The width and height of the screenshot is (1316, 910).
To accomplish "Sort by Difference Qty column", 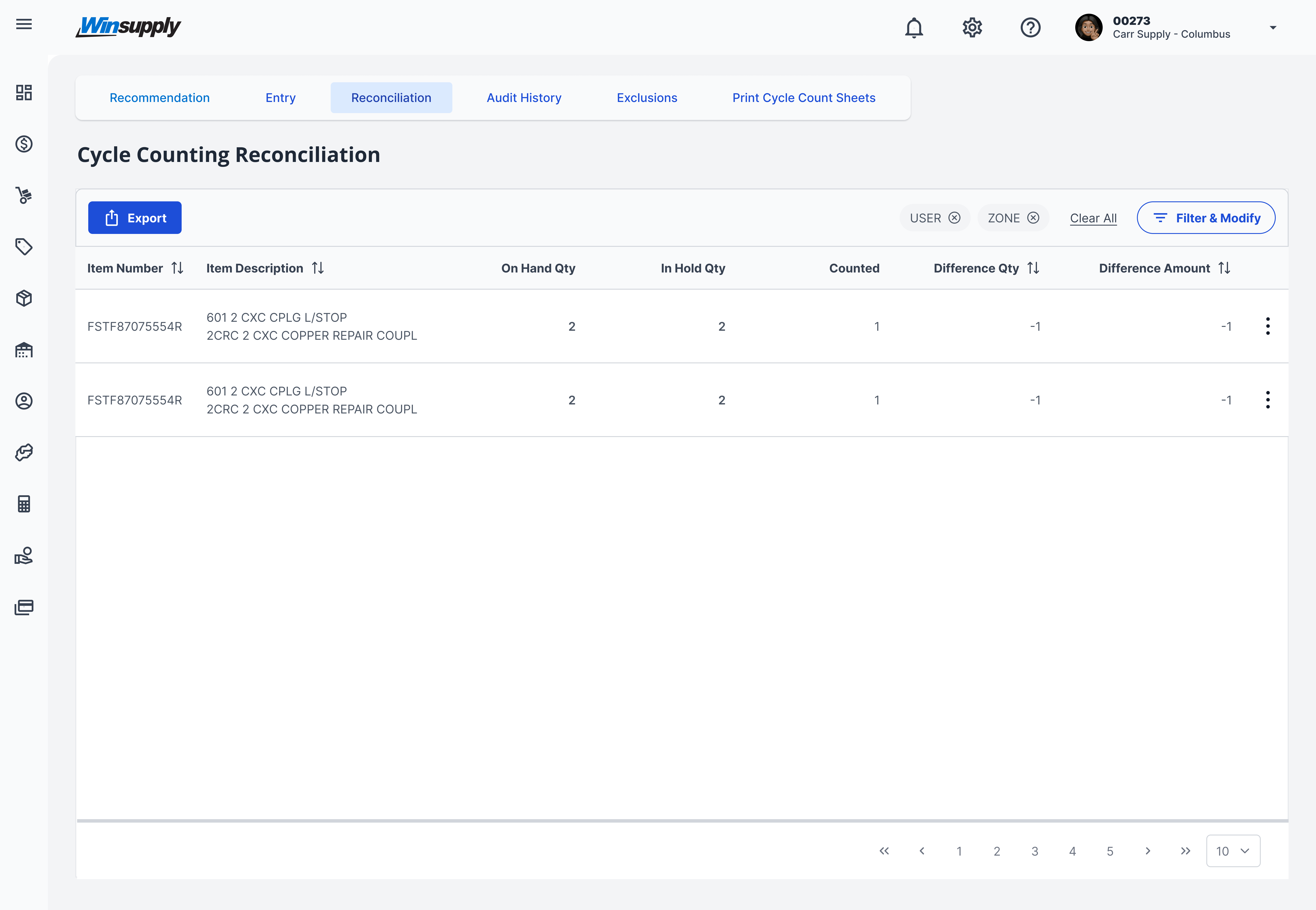I will point(1033,268).
